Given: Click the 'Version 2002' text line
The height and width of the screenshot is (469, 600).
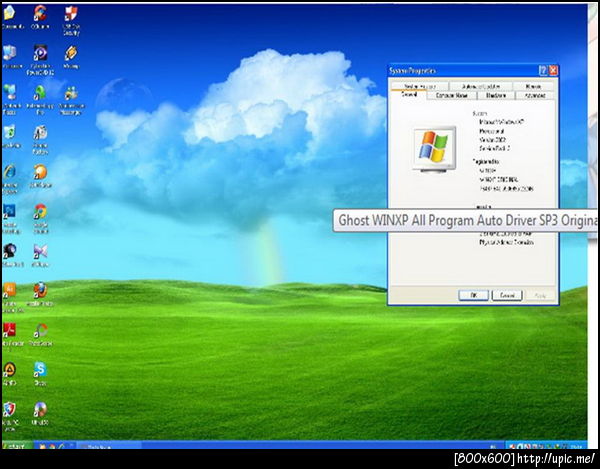Looking at the screenshot, I should 492,140.
